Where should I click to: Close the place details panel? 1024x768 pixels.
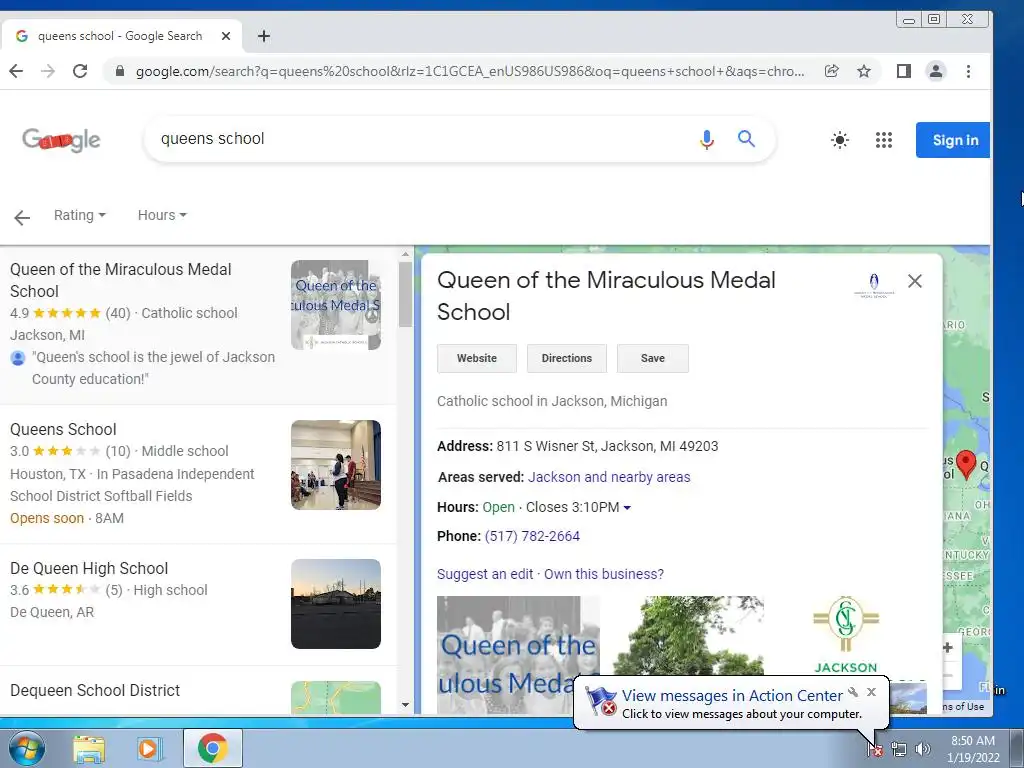(x=915, y=281)
